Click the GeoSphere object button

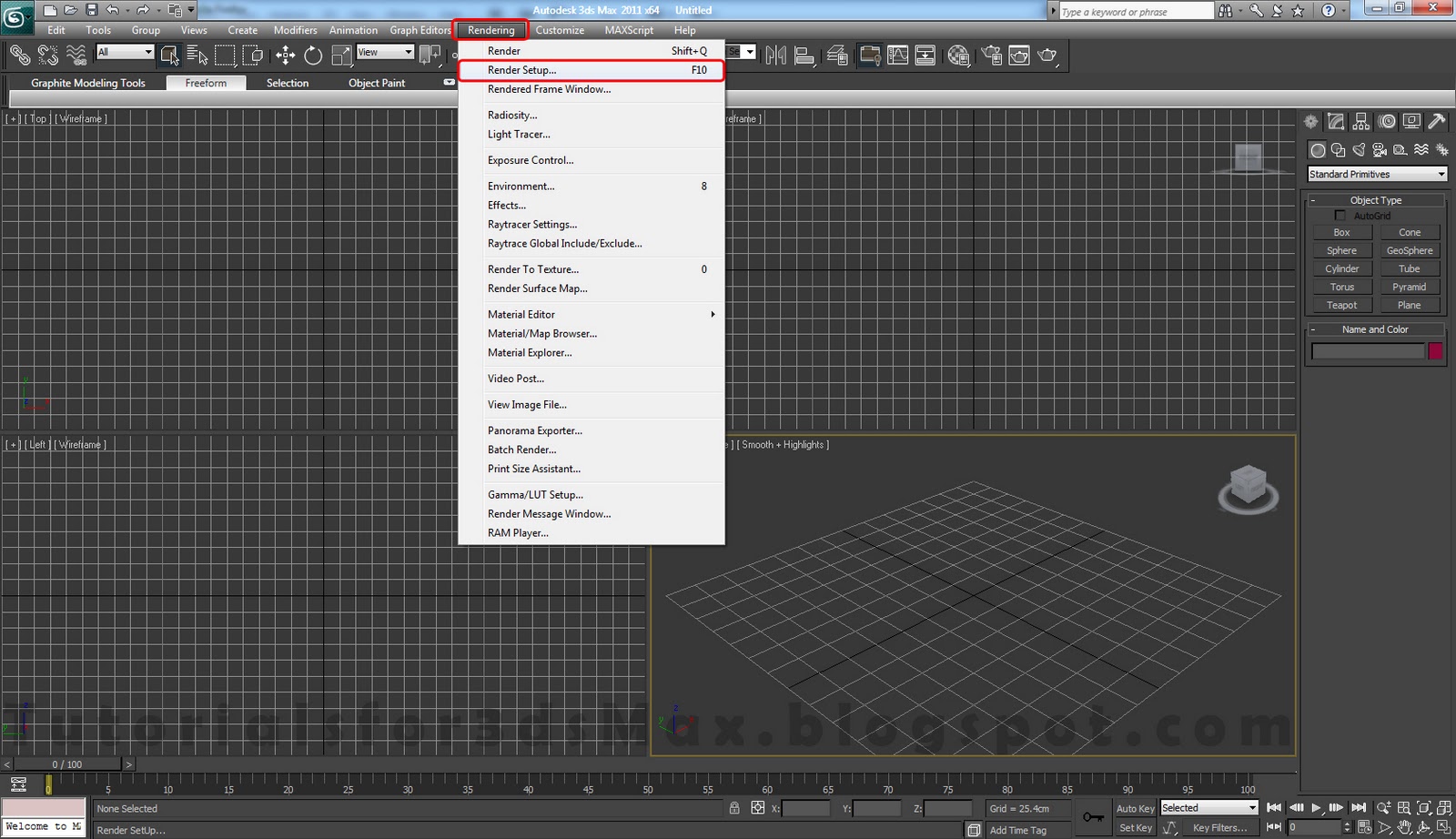coord(1410,250)
